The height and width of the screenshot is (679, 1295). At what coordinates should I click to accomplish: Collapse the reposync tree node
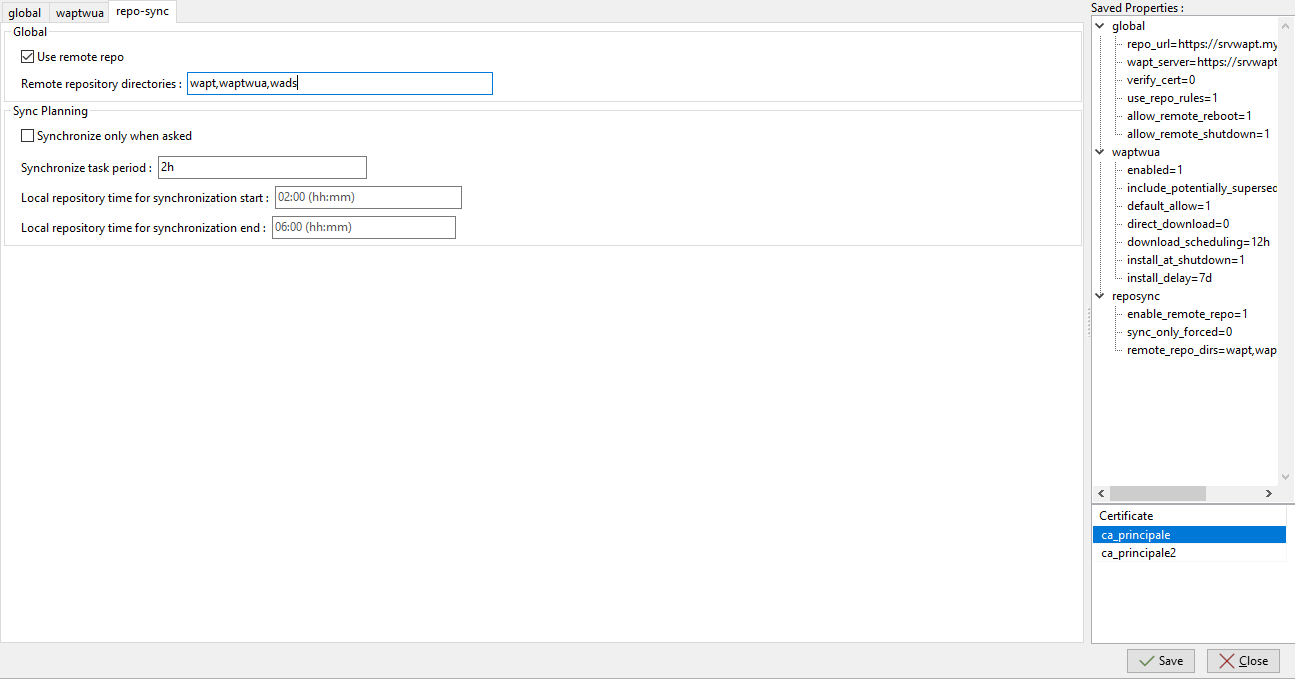click(x=1101, y=296)
